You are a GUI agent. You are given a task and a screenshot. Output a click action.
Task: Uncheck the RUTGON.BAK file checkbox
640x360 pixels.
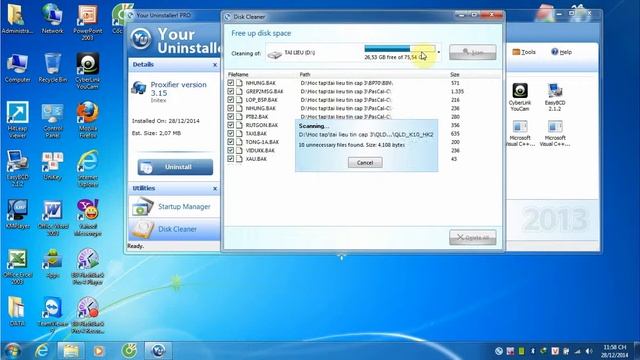(231, 125)
